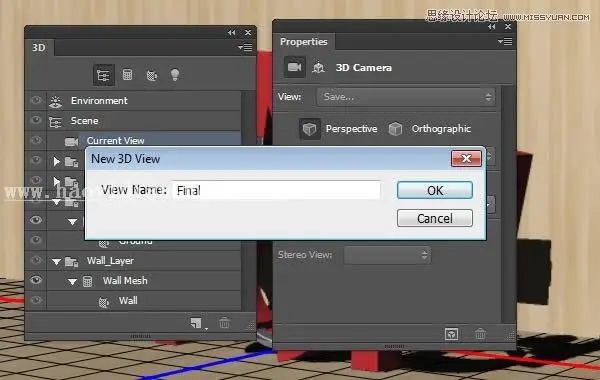Click the trash icon in 3D panel

click(x=224, y=323)
